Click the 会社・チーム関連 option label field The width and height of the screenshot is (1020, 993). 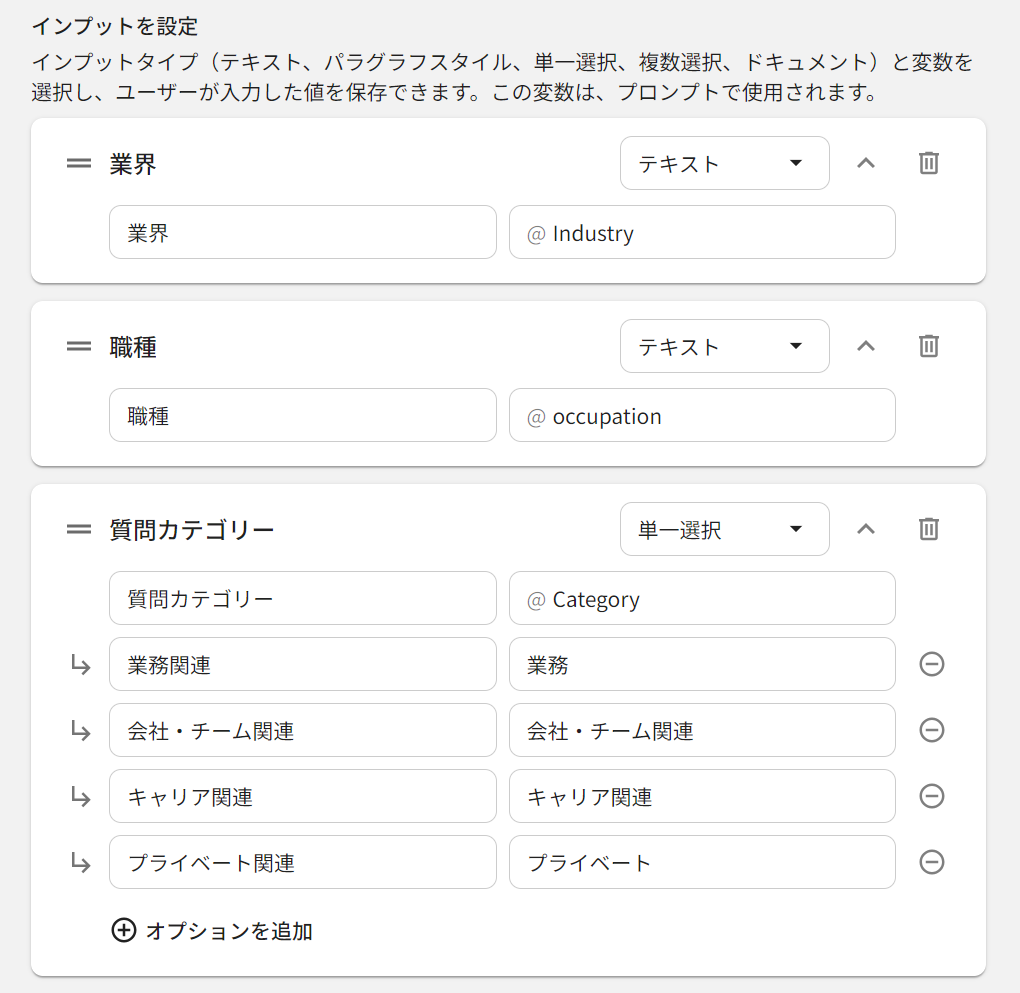tap(302, 730)
